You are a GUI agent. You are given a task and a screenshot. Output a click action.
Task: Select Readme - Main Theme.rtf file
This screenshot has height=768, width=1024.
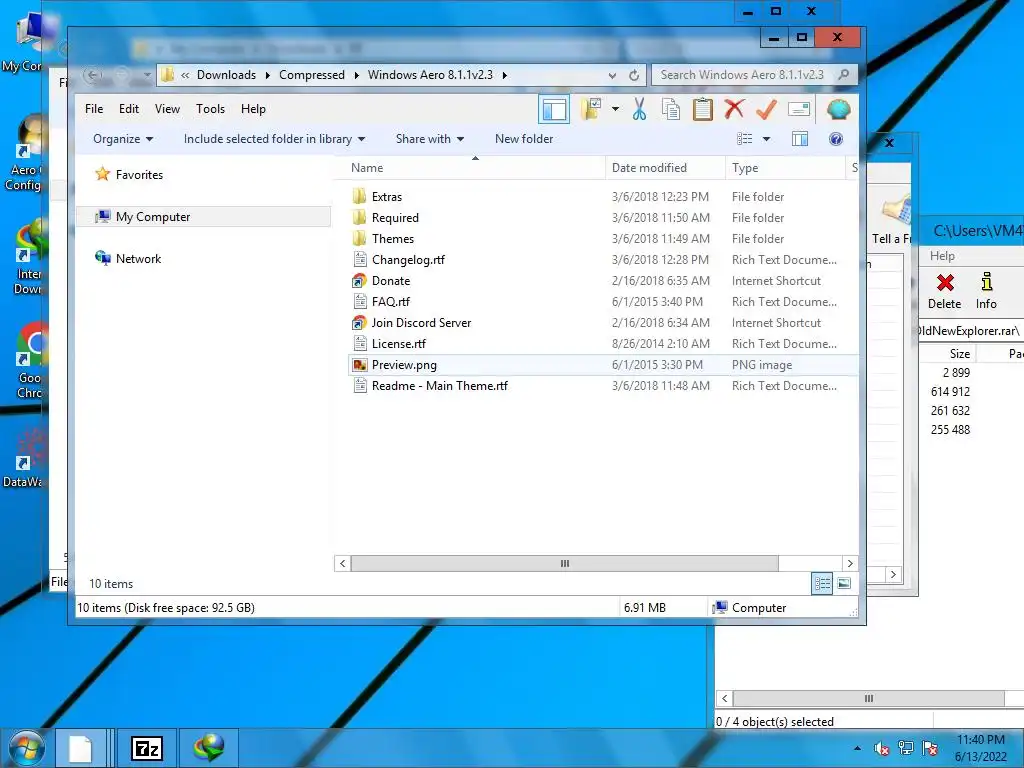tap(440, 386)
